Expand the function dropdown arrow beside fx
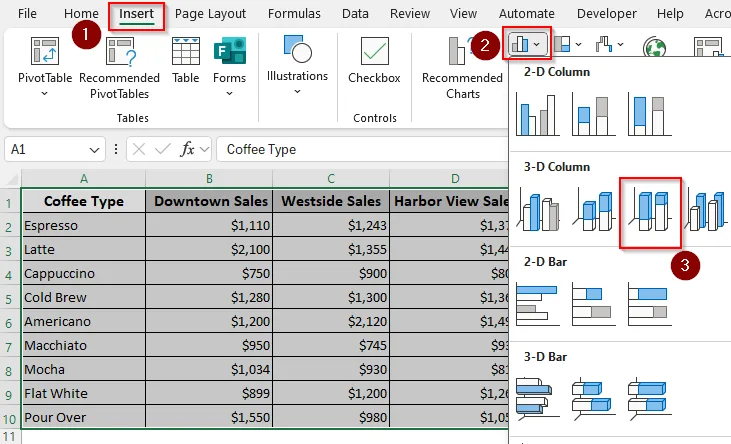 click(x=204, y=150)
